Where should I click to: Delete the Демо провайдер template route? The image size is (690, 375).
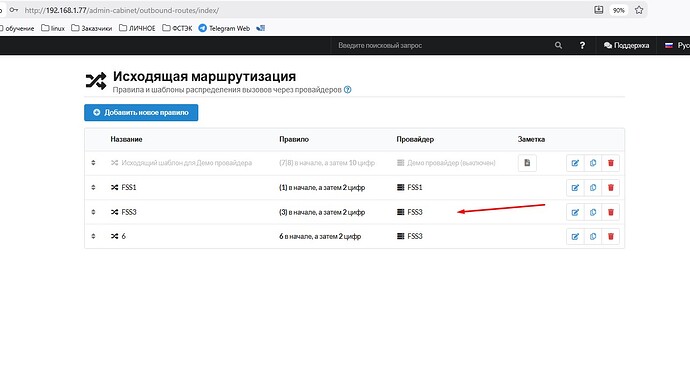click(610, 163)
